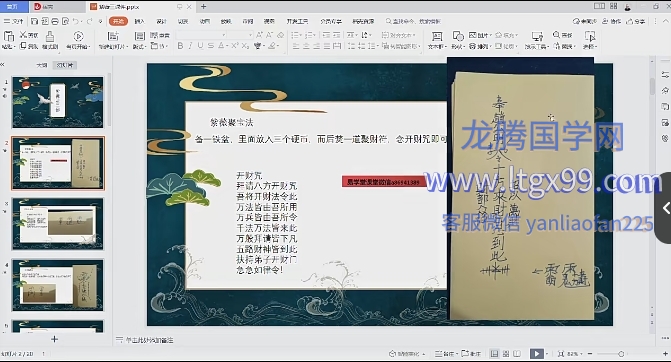Open reading view from status bar

click(517, 354)
